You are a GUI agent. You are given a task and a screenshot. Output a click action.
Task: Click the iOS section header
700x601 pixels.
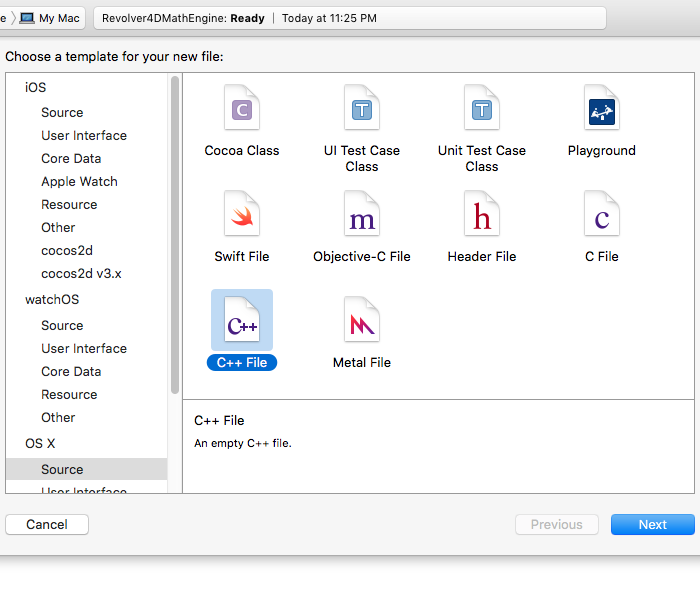point(35,87)
